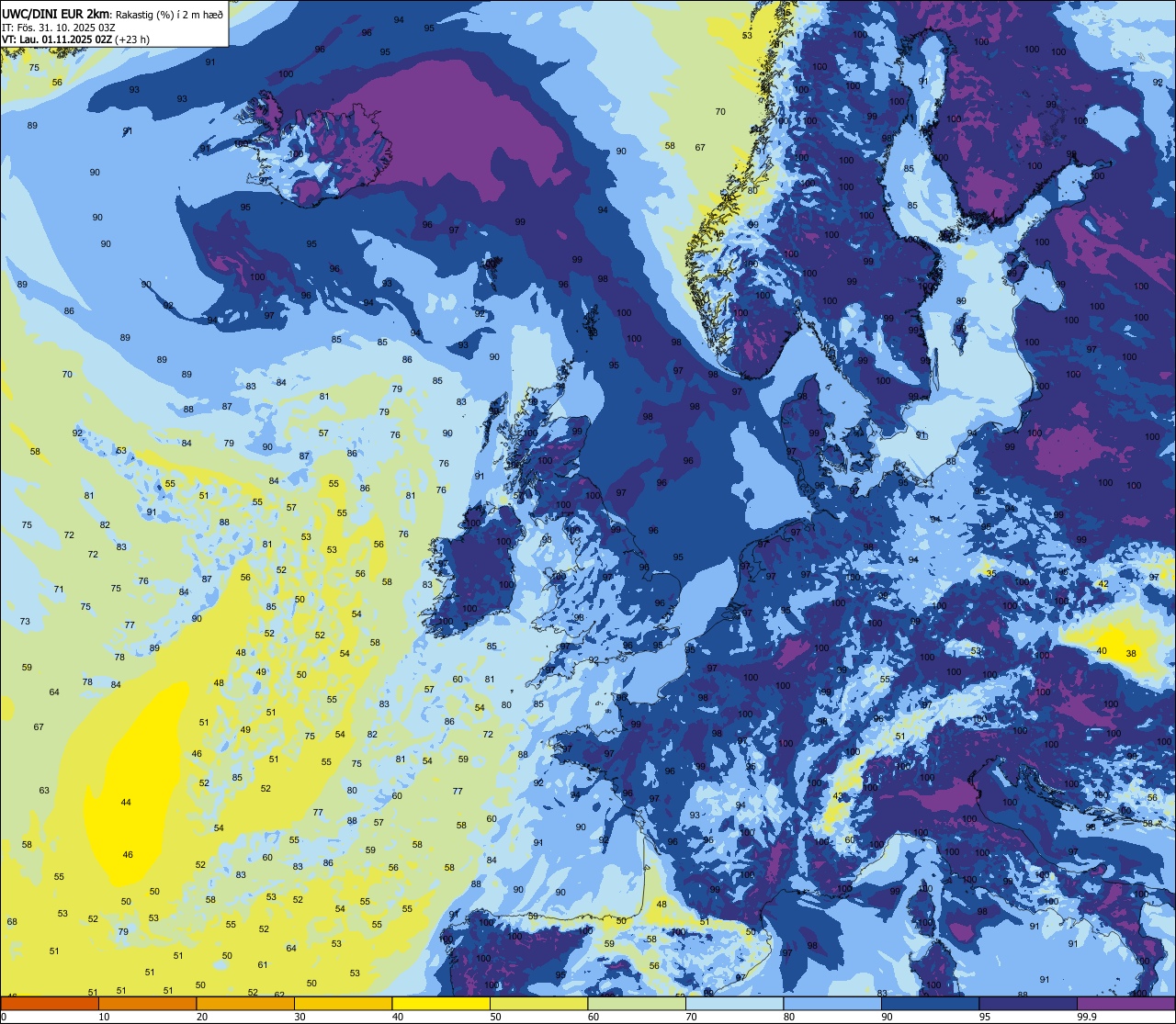Click the legend segment between 10 and 20
Screen dimensions: 1176x1024
(x=148, y=1004)
